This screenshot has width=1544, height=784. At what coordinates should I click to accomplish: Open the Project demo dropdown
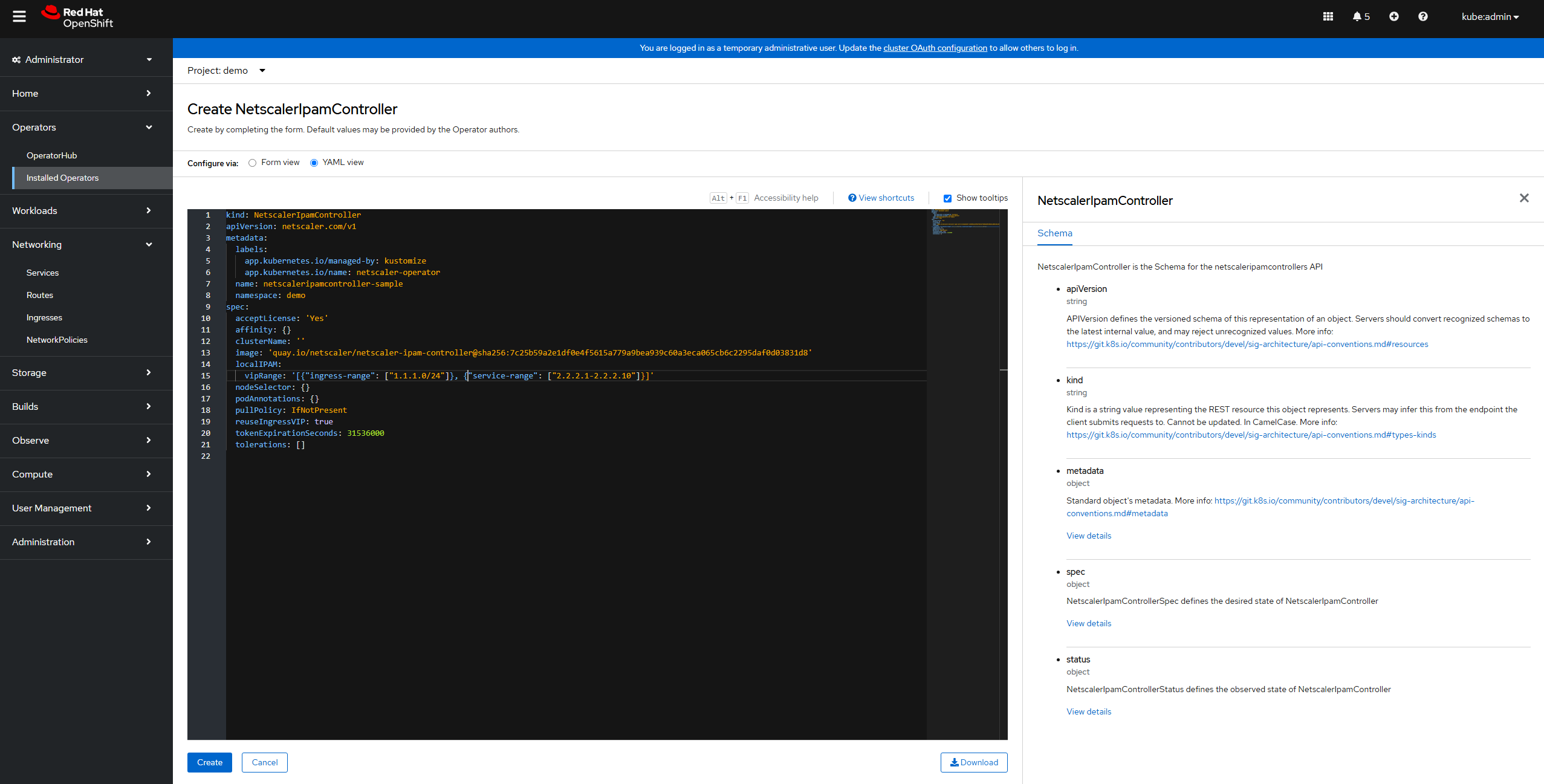[x=227, y=71]
